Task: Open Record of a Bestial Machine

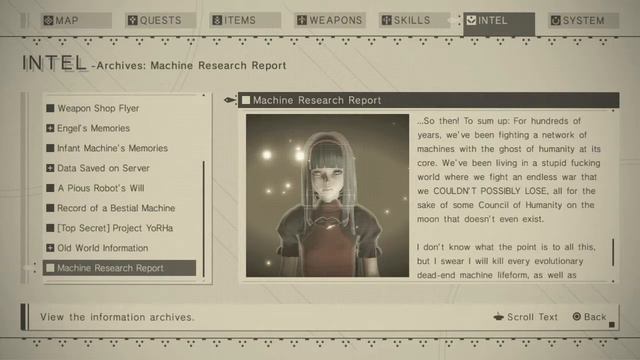Action: click(x=119, y=208)
